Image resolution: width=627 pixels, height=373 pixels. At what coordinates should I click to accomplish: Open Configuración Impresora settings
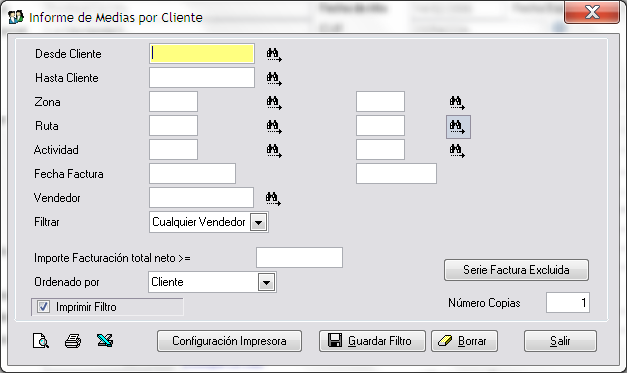click(x=230, y=341)
